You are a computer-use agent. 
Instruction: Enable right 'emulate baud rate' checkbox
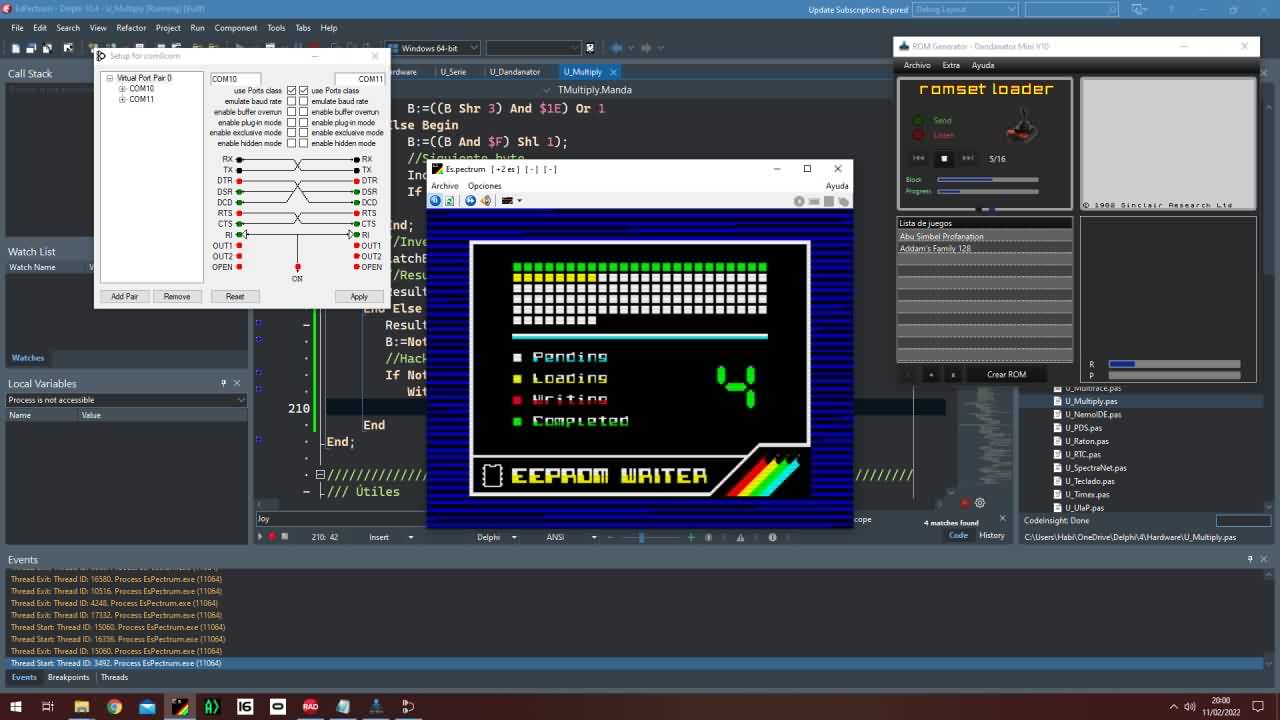(x=304, y=101)
